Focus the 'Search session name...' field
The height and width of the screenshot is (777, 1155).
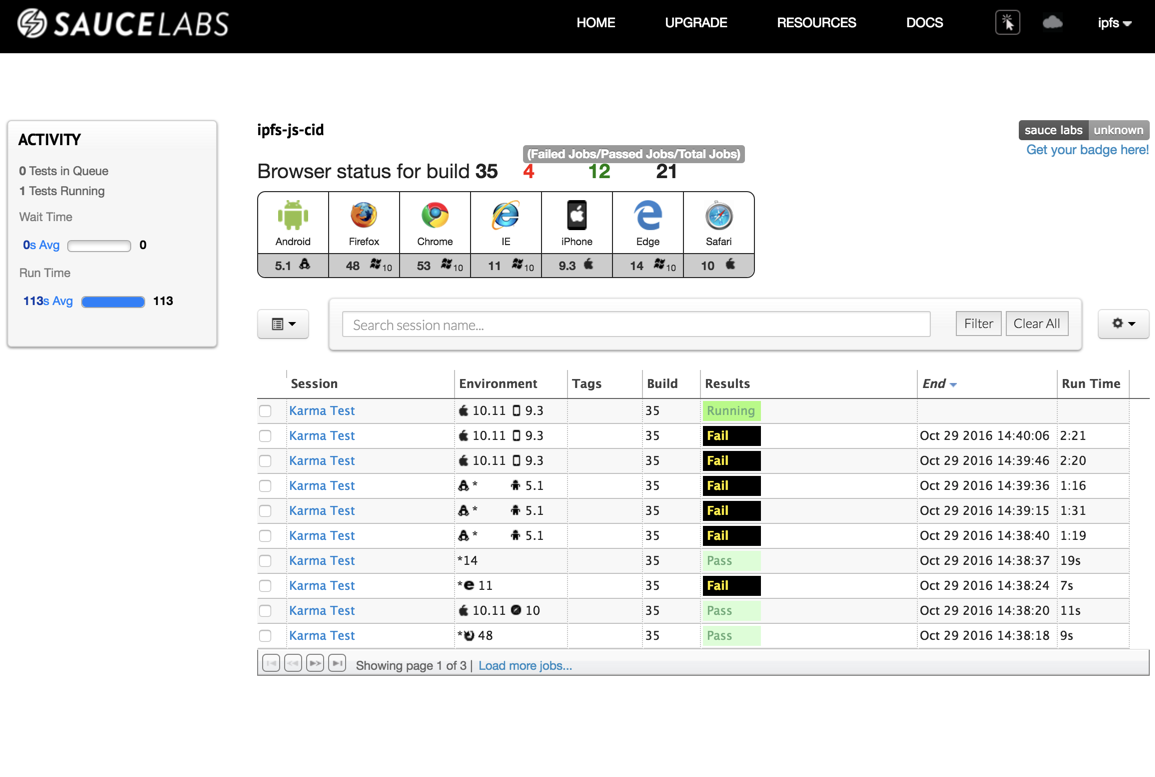(636, 325)
